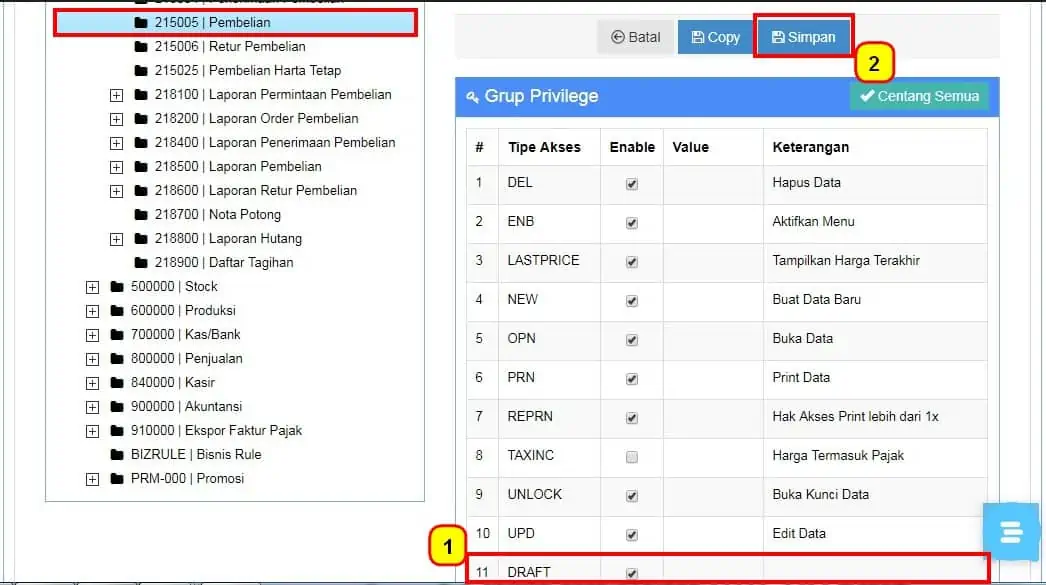Viewport: 1046px width, 585px height.
Task: Click the Keterangan column header
Action: [x=811, y=147]
